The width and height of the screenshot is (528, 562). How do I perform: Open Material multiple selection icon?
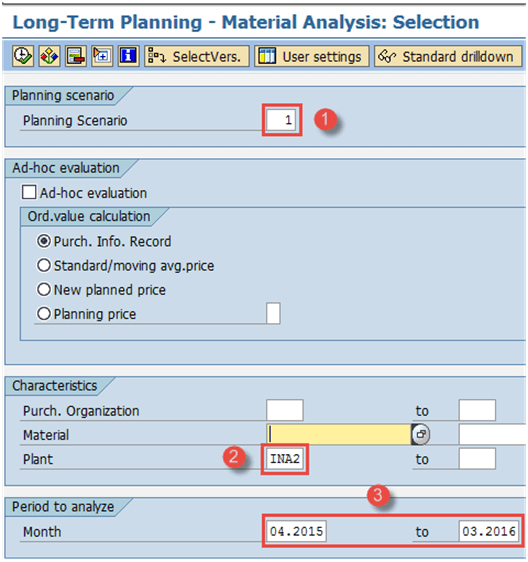[421, 434]
